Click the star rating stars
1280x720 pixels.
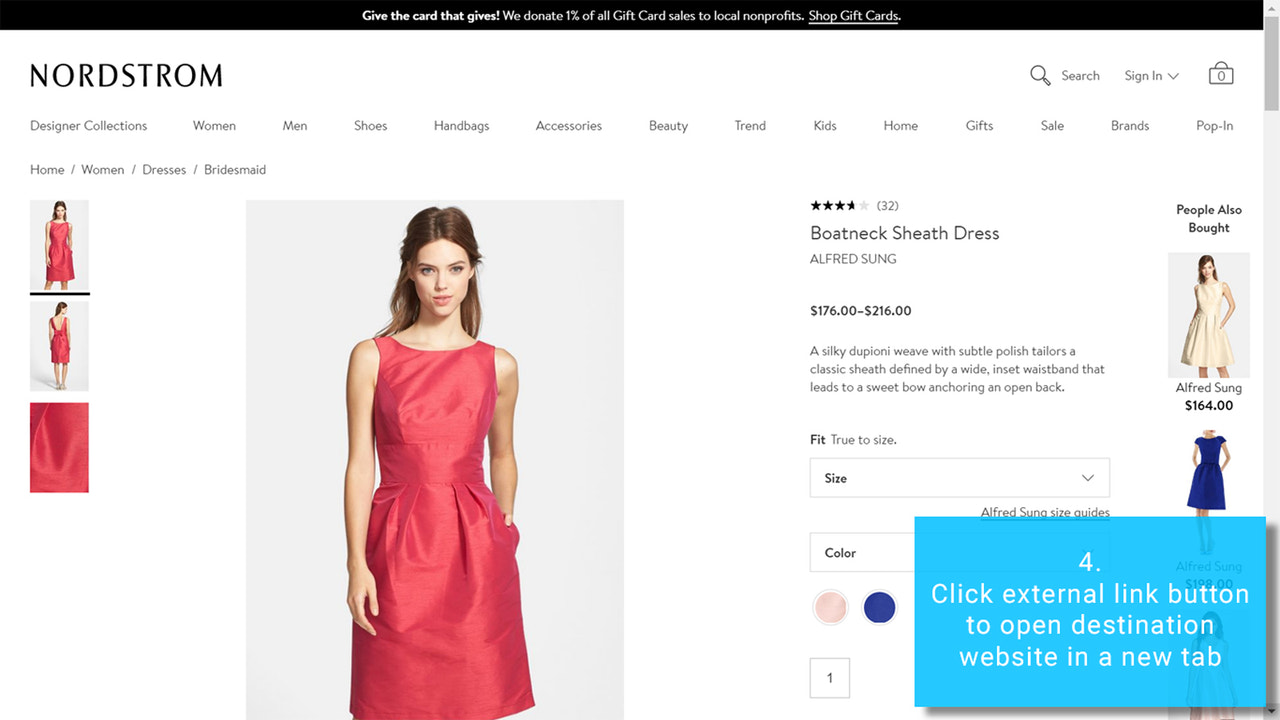click(840, 205)
